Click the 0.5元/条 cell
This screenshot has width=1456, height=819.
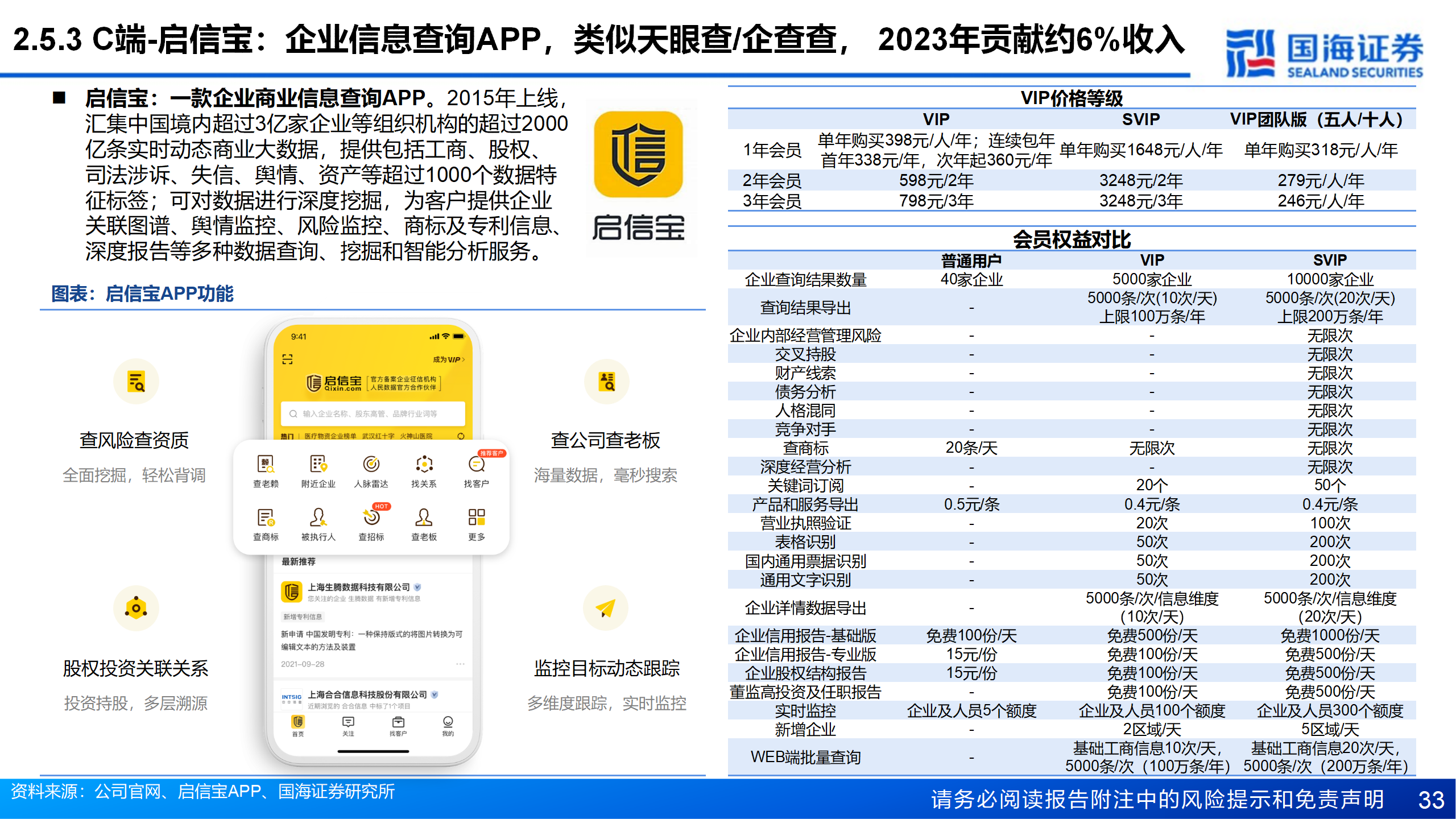[x=971, y=504]
